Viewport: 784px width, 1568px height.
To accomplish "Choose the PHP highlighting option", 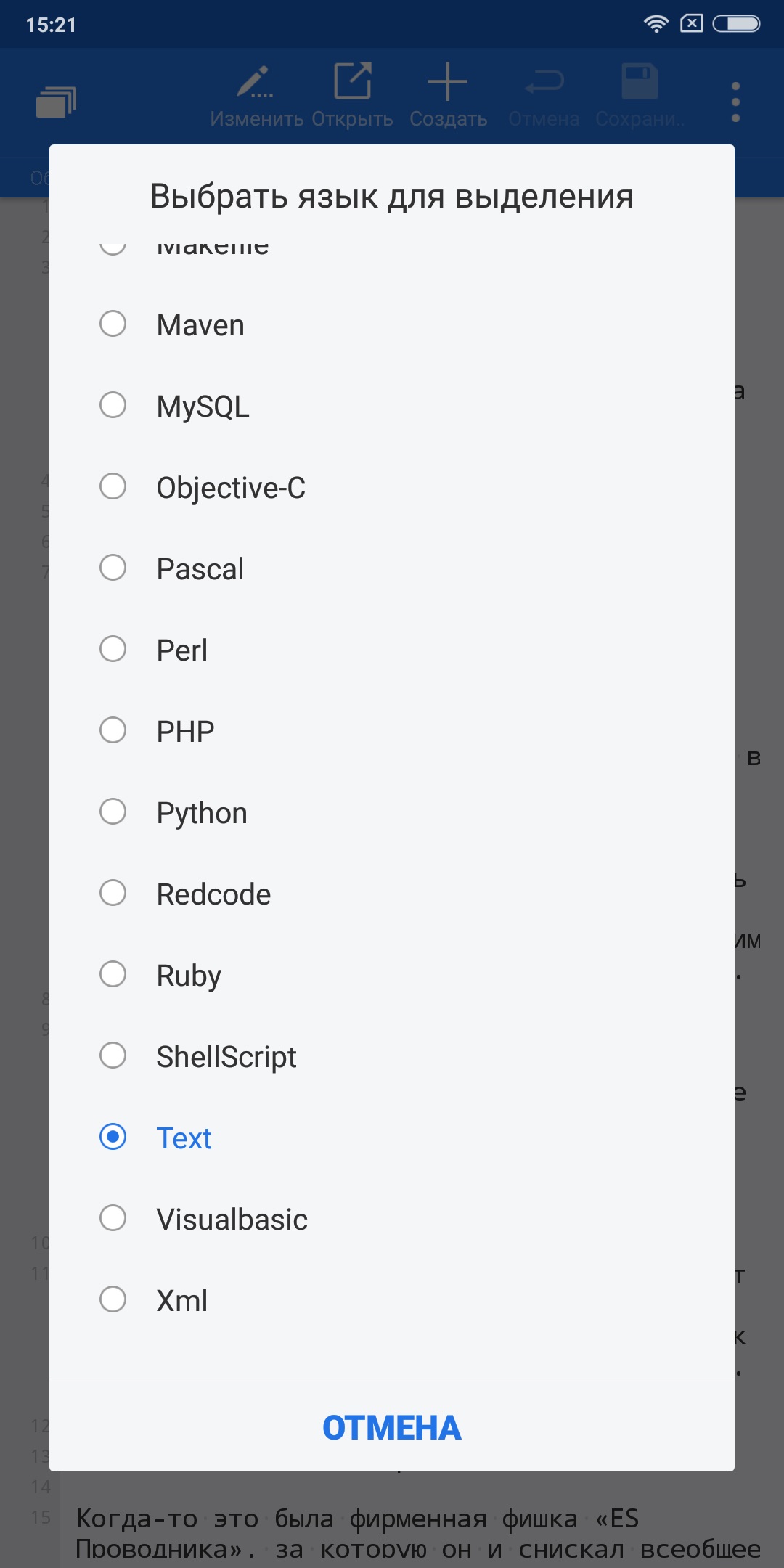I will [x=113, y=730].
